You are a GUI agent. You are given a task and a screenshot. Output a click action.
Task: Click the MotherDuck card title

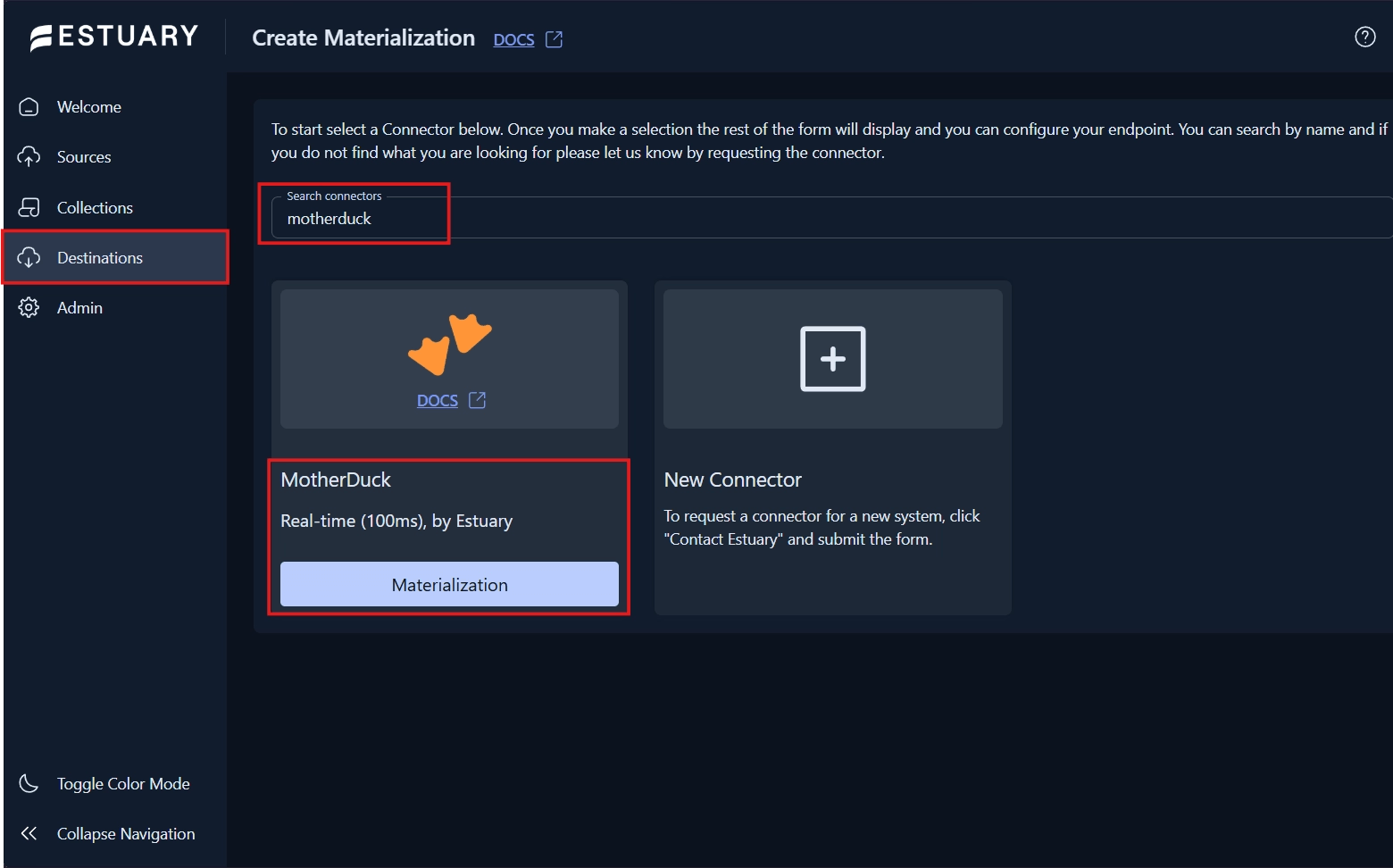(x=336, y=480)
